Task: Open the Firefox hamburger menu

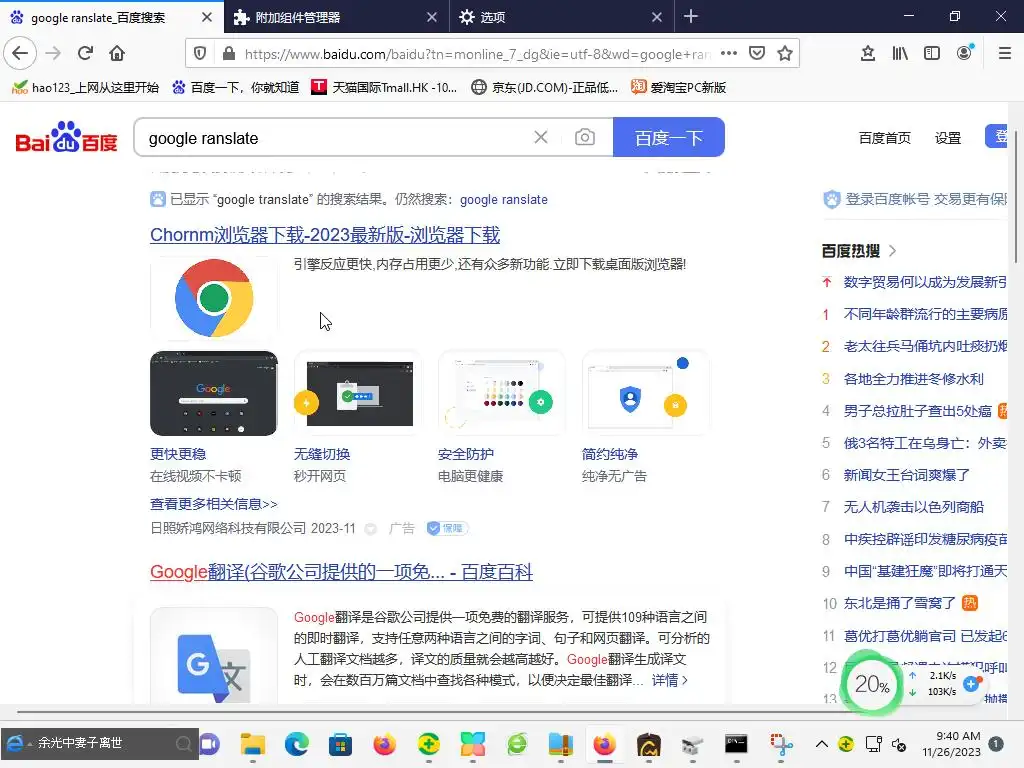Action: [1005, 54]
